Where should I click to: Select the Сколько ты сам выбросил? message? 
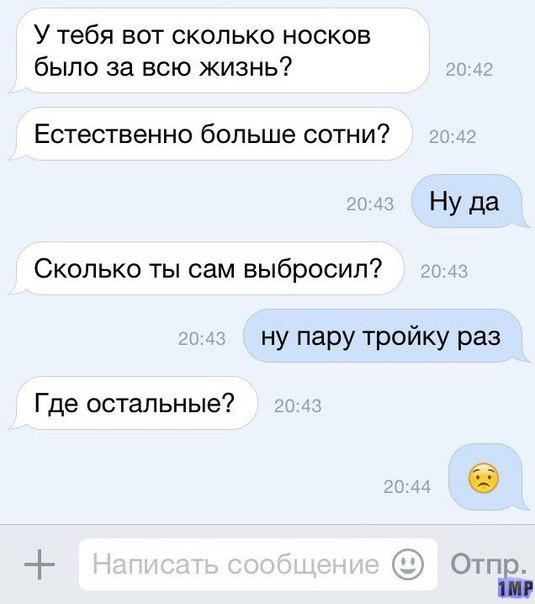[207, 268]
